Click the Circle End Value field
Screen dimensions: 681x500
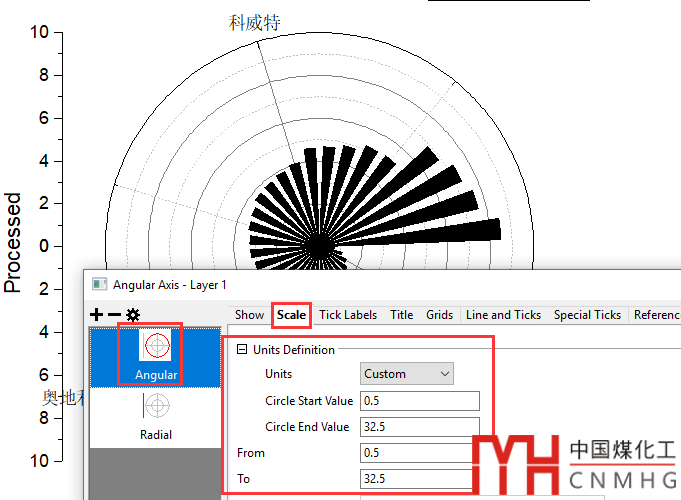coord(419,427)
